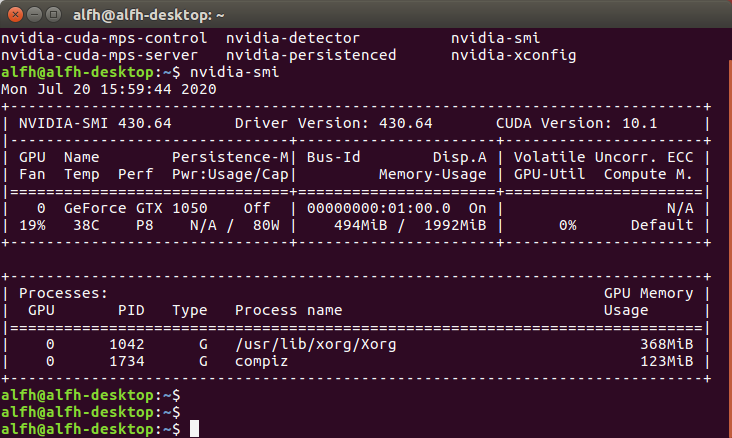Click the Disp.A column header

coord(459,157)
